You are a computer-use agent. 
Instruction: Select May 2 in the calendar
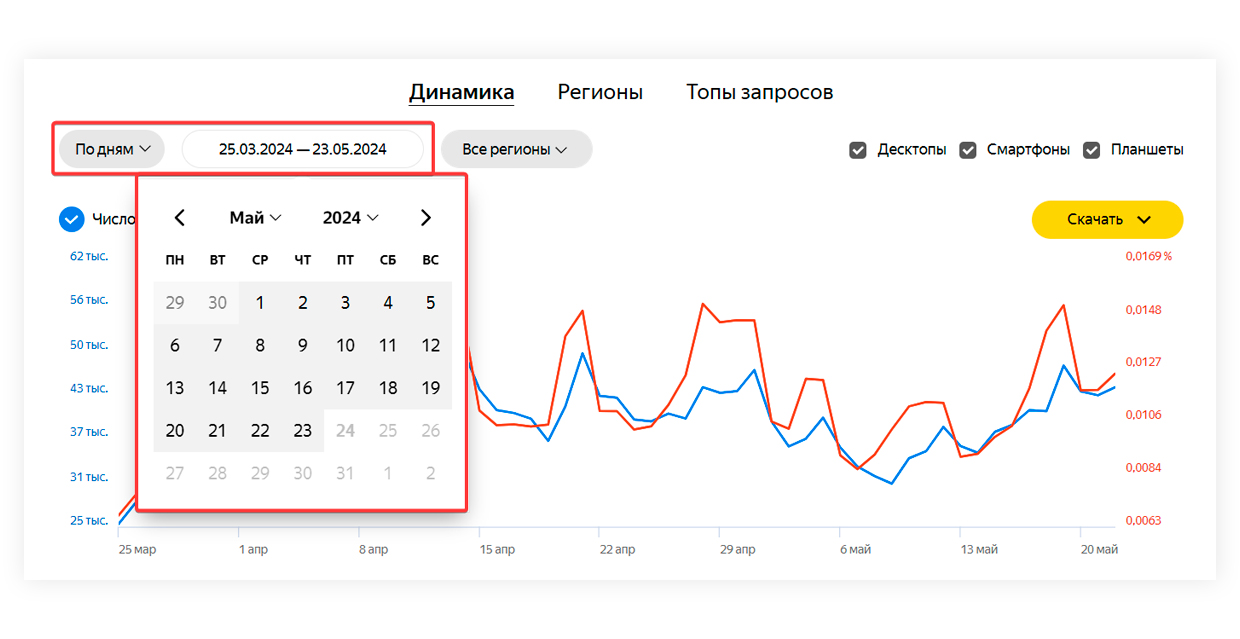[303, 303]
